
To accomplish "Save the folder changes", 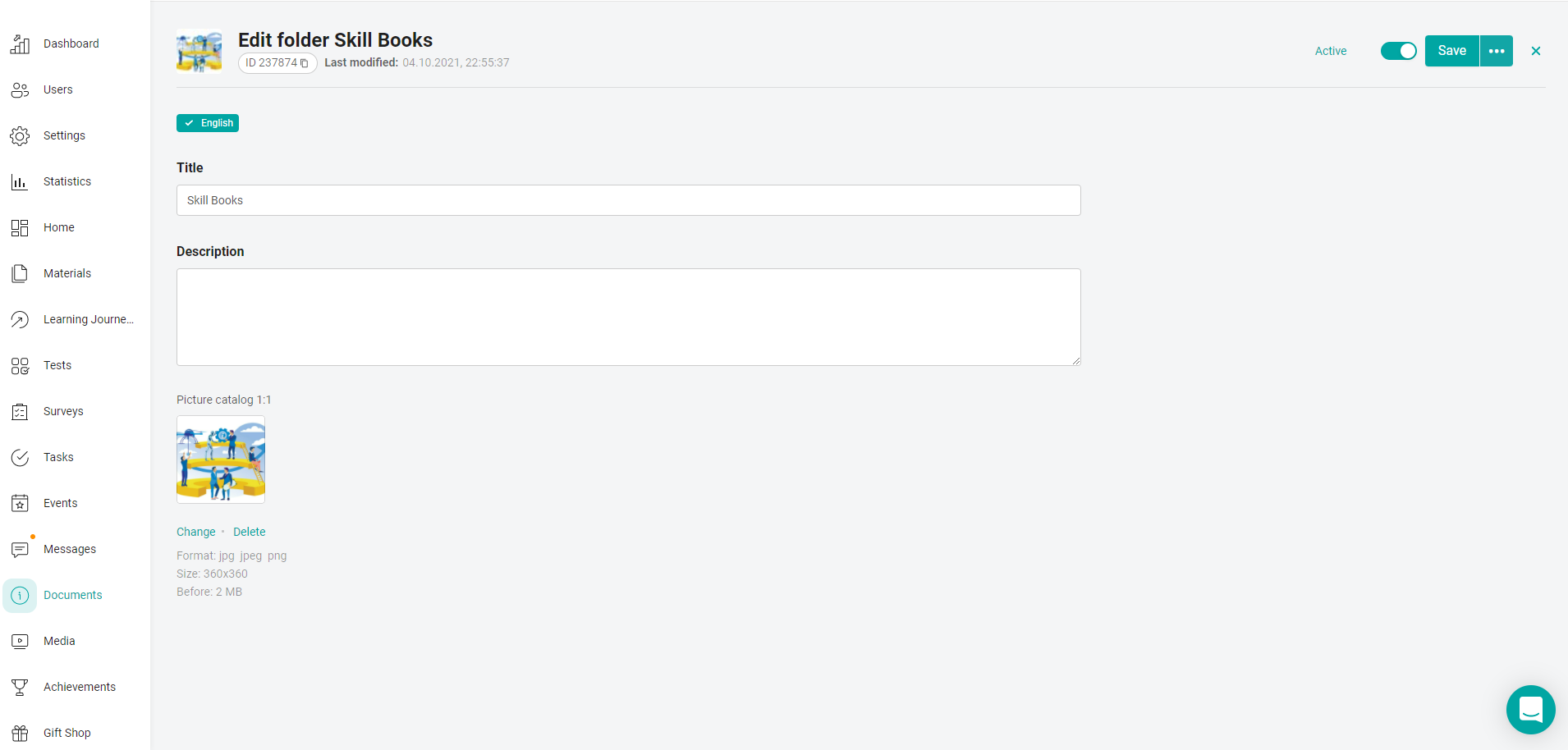I will coord(1451,51).
